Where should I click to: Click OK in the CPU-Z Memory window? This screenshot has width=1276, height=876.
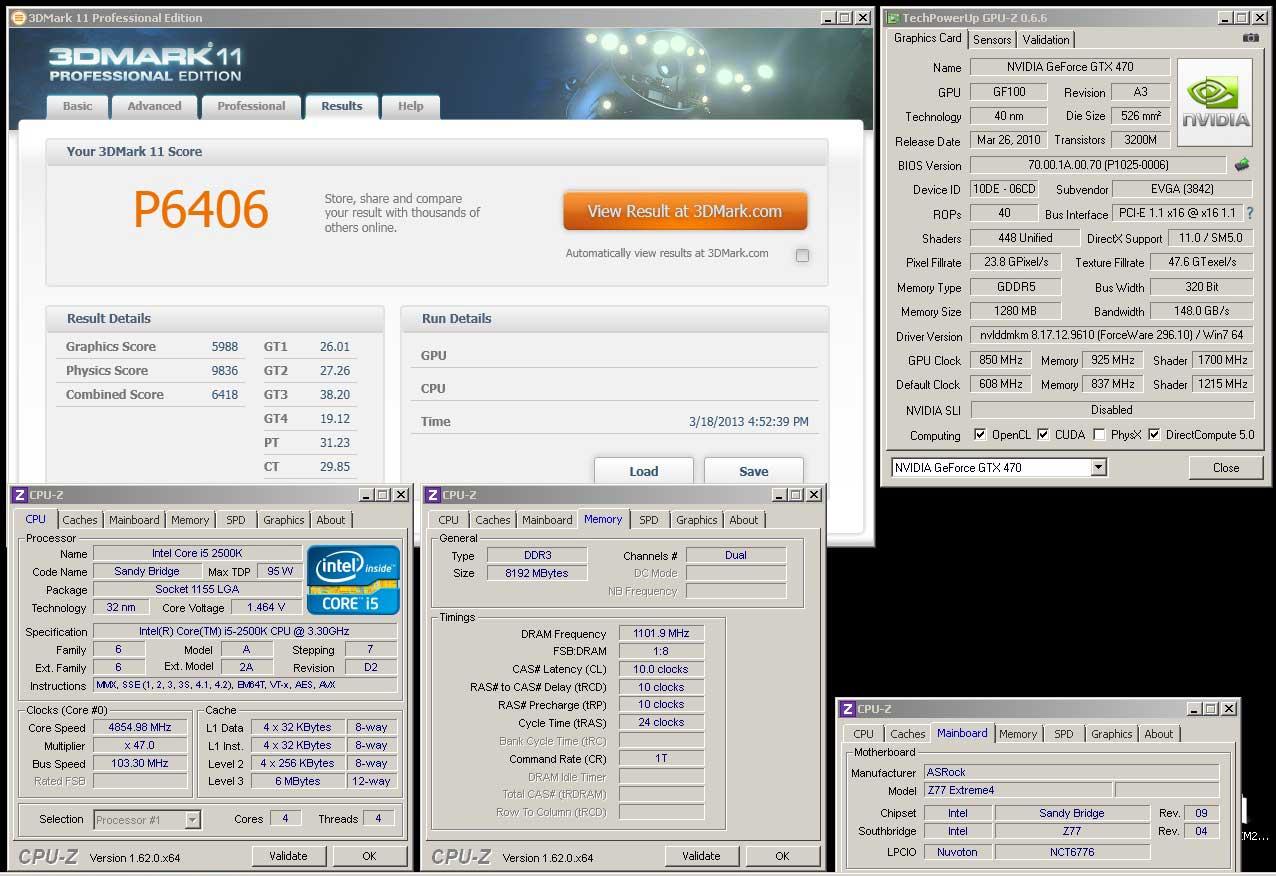pos(782,856)
